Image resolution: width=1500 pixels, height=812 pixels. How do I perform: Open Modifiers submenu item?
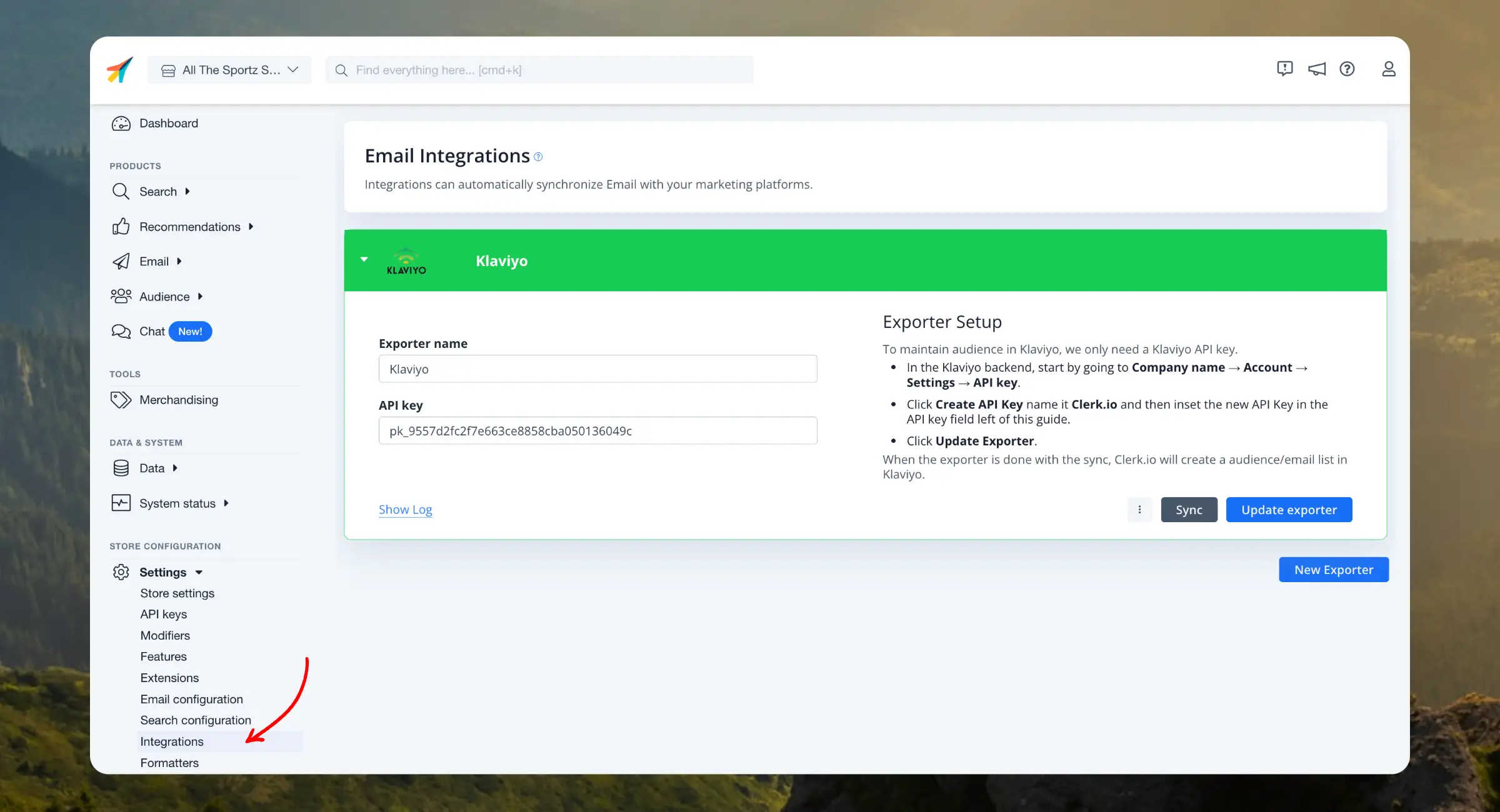click(x=165, y=636)
